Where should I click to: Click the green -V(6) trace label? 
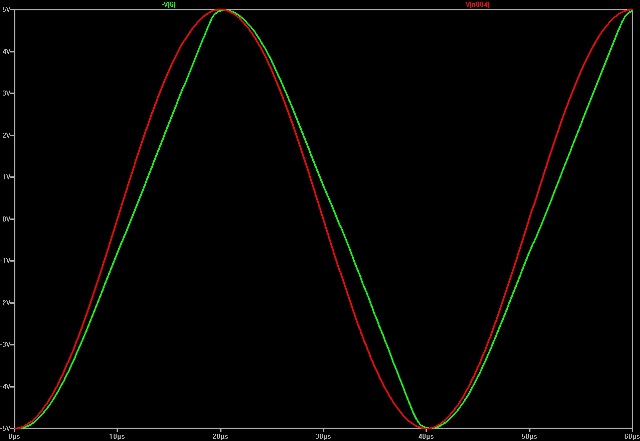[x=167, y=4]
